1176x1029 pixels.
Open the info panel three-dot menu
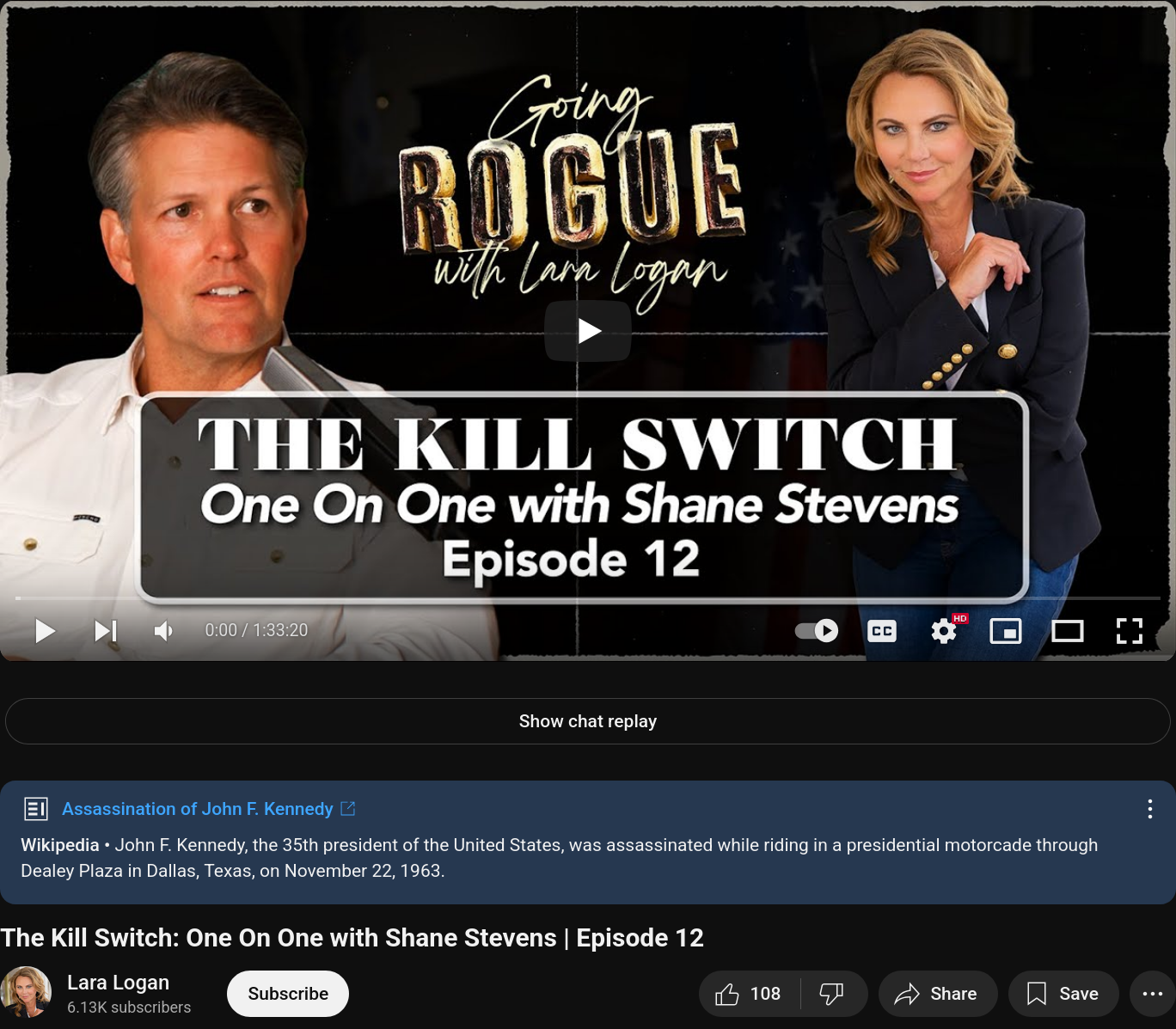point(1150,809)
